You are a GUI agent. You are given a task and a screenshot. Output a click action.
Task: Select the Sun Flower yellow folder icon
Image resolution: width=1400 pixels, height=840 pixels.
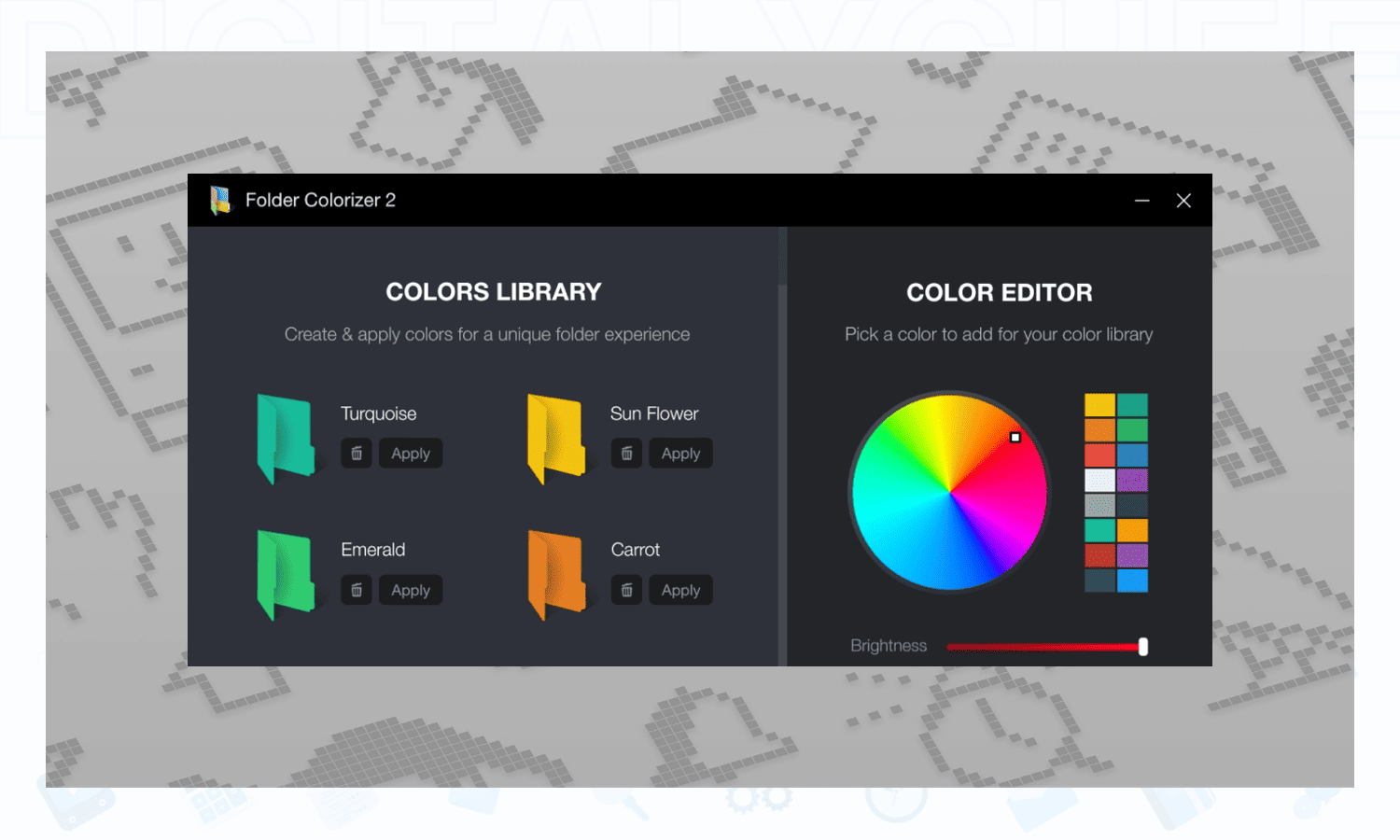point(556,439)
